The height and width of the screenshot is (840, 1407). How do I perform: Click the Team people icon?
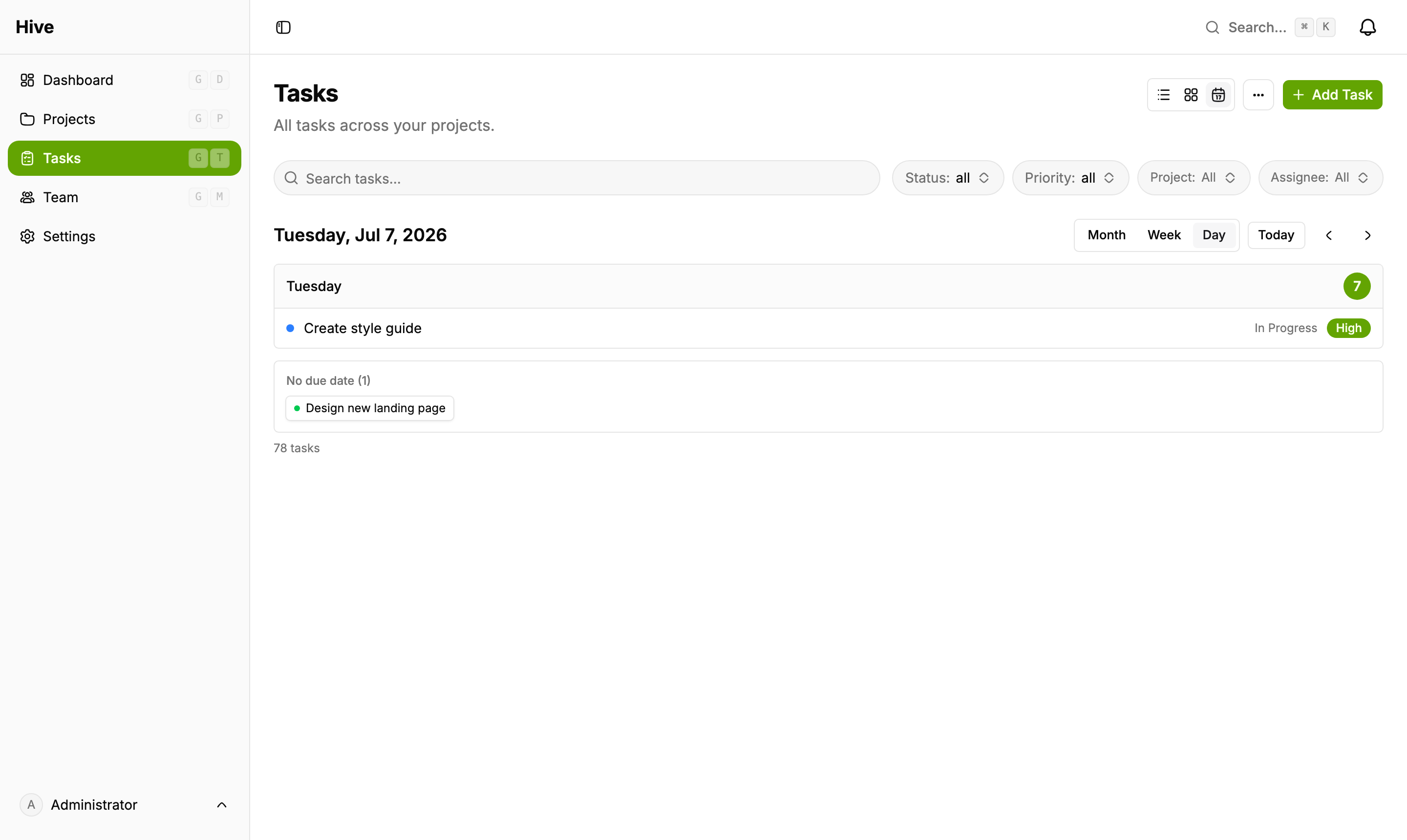[27, 197]
